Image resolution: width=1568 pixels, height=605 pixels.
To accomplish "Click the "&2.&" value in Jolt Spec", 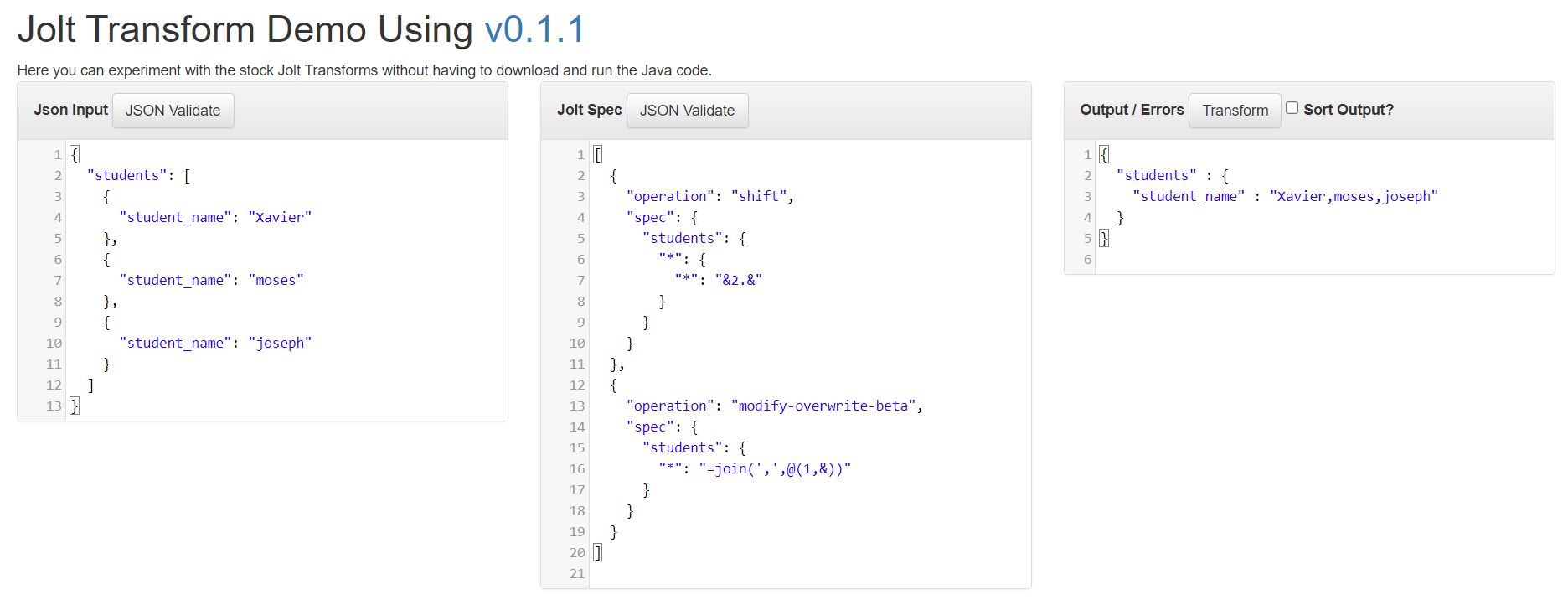I will (739, 280).
